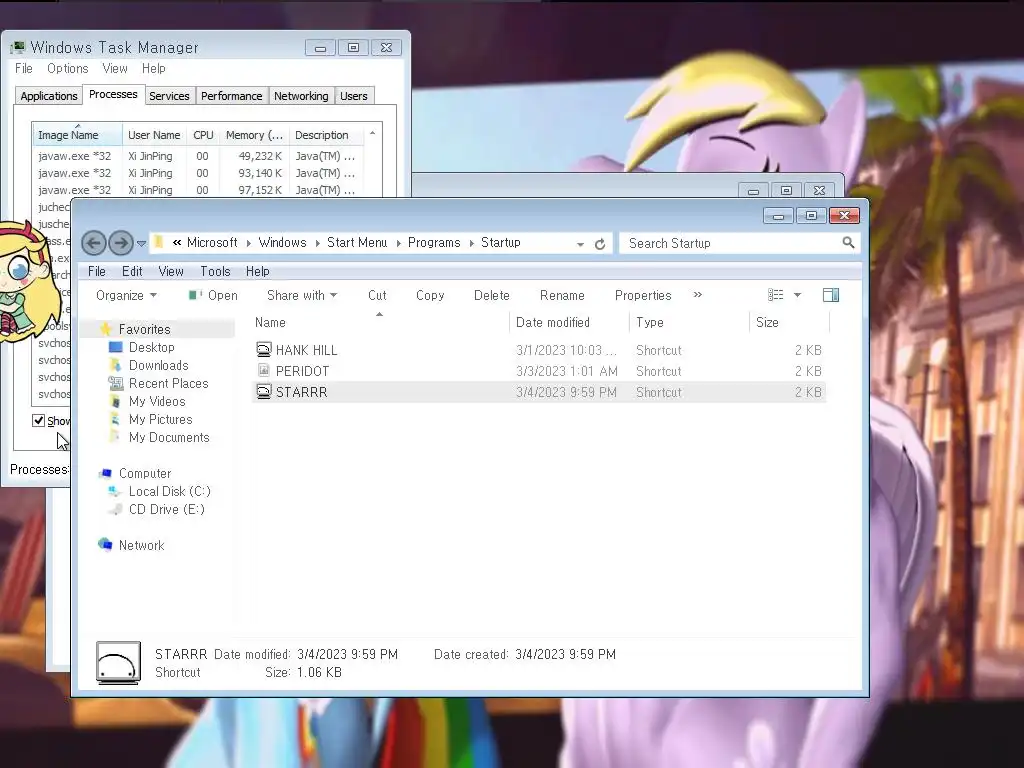This screenshot has width=1024, height=768.
Task: Click Copy in the toolbar
Action: (430, 295)
